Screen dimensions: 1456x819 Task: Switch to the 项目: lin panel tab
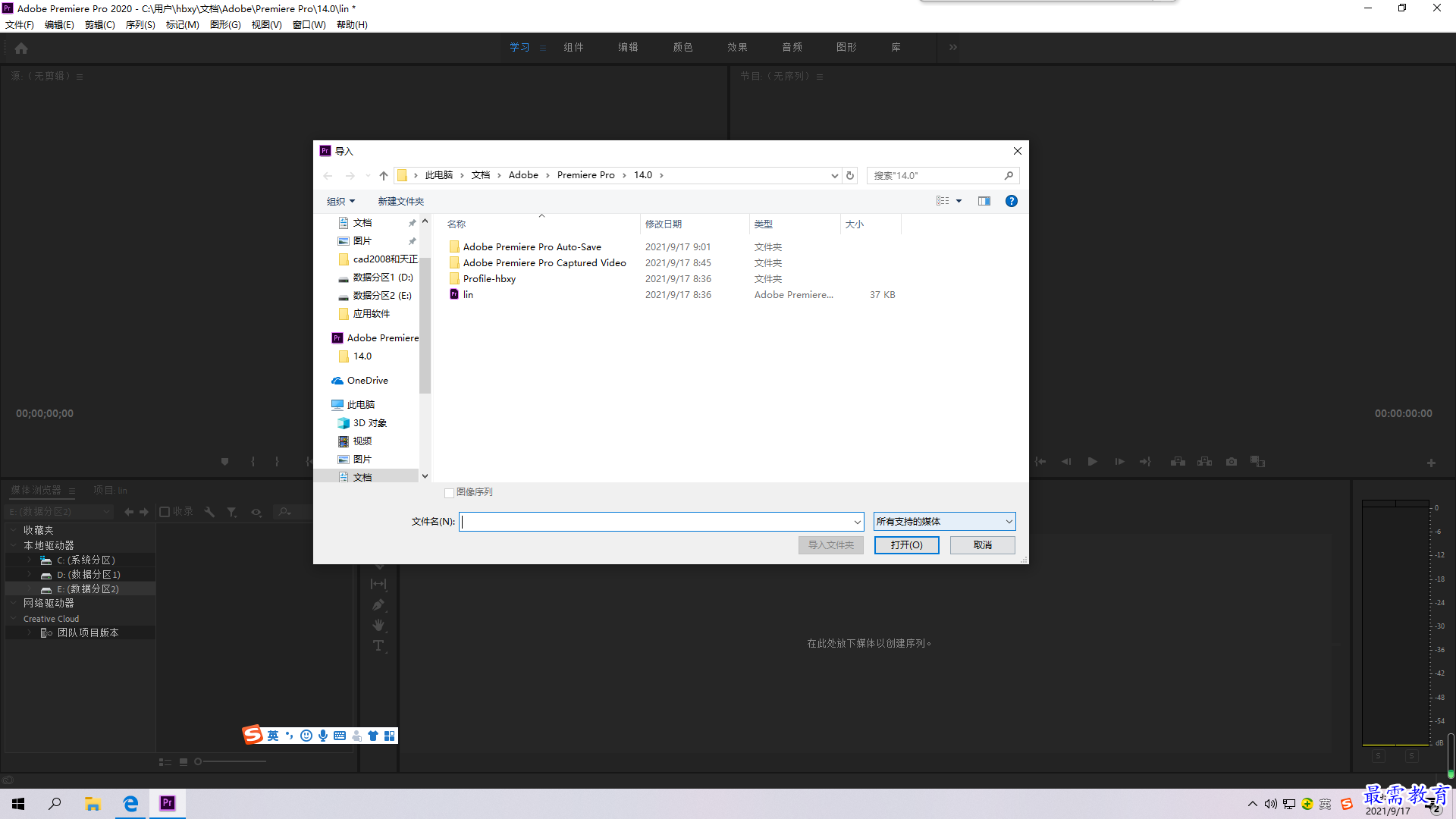point(110,490)
